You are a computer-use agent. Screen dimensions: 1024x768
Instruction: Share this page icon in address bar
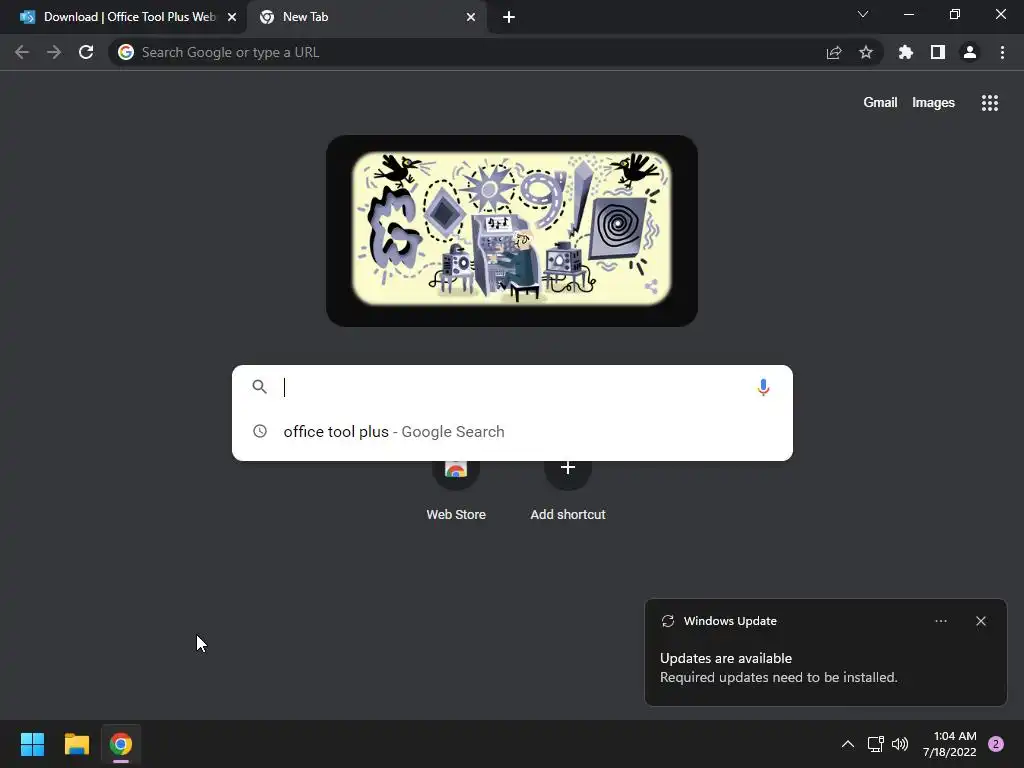pos(834,52)
